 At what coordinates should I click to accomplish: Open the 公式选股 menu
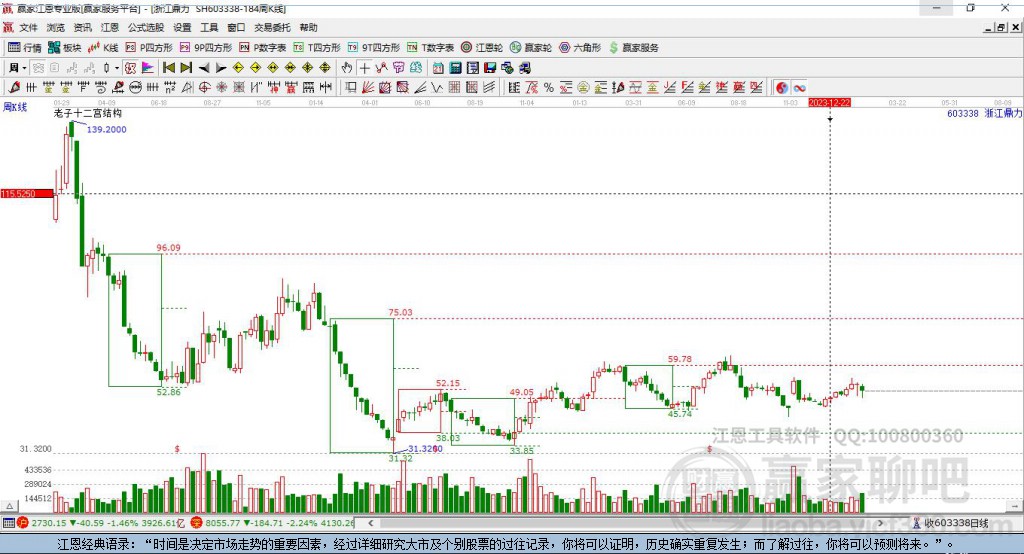click(146, 27)
